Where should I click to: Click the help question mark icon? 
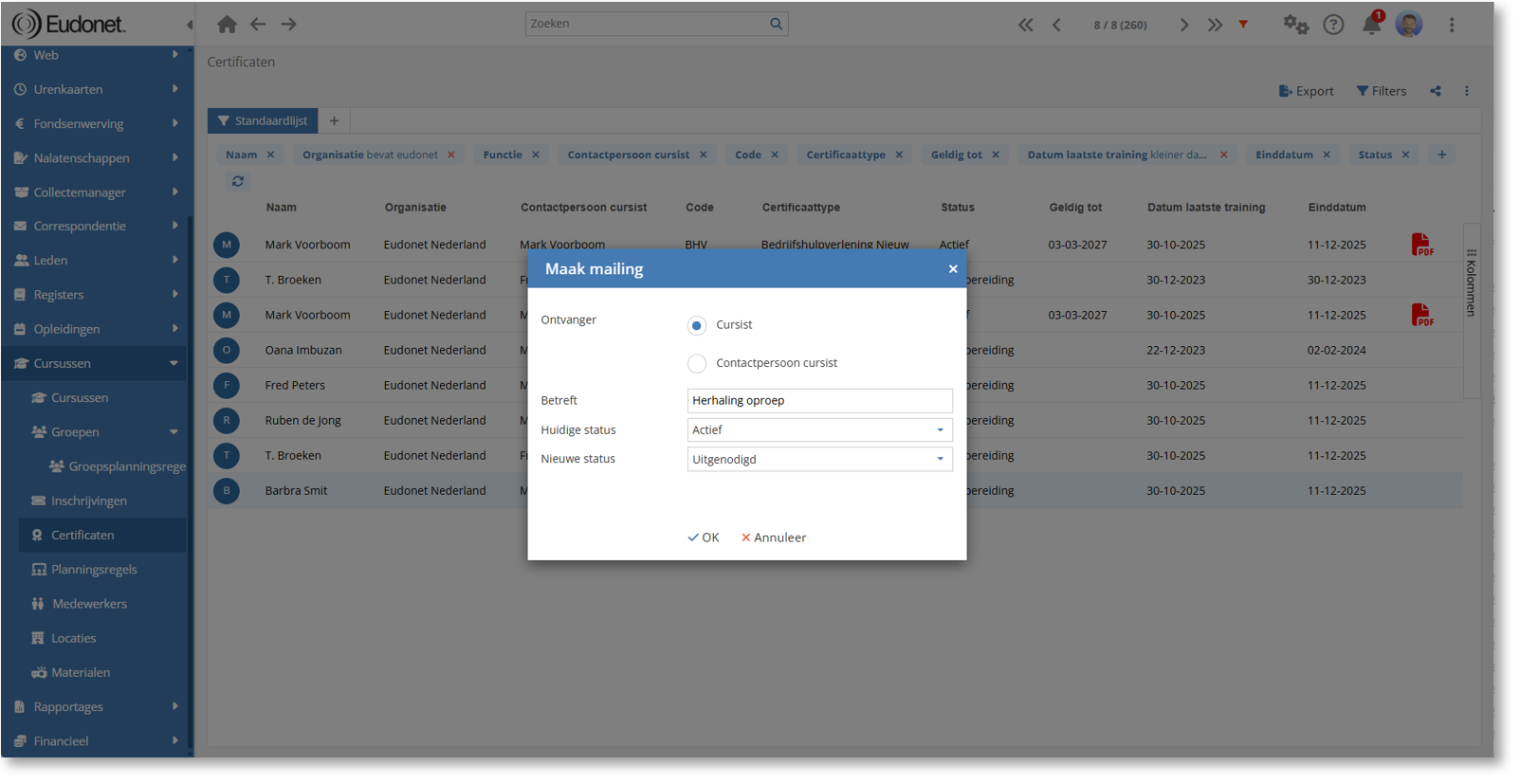click(x=1333, y=25)
